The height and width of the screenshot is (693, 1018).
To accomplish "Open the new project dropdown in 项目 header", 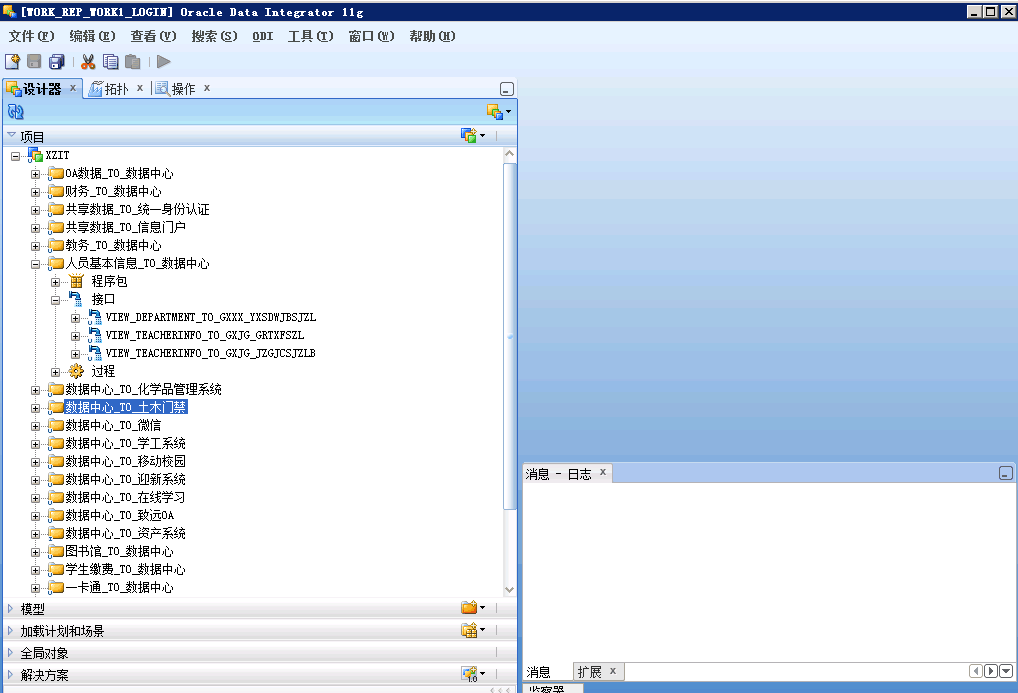I will click(x=473, y=136).
